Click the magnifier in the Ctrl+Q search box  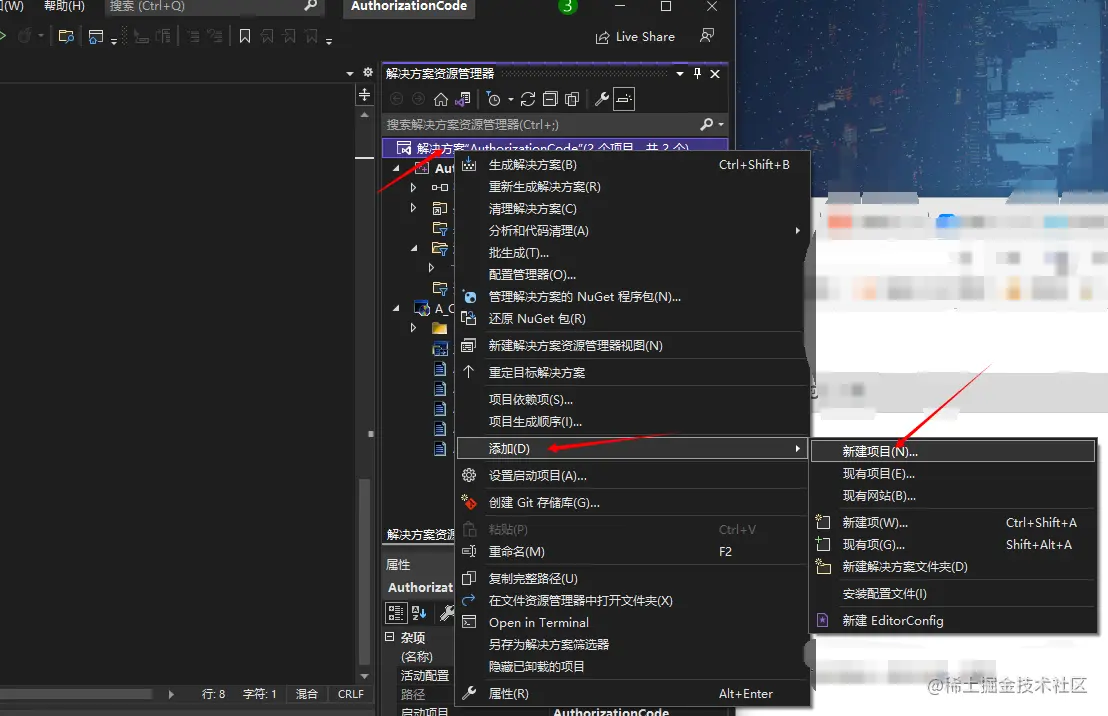click(x=311, y=8)
